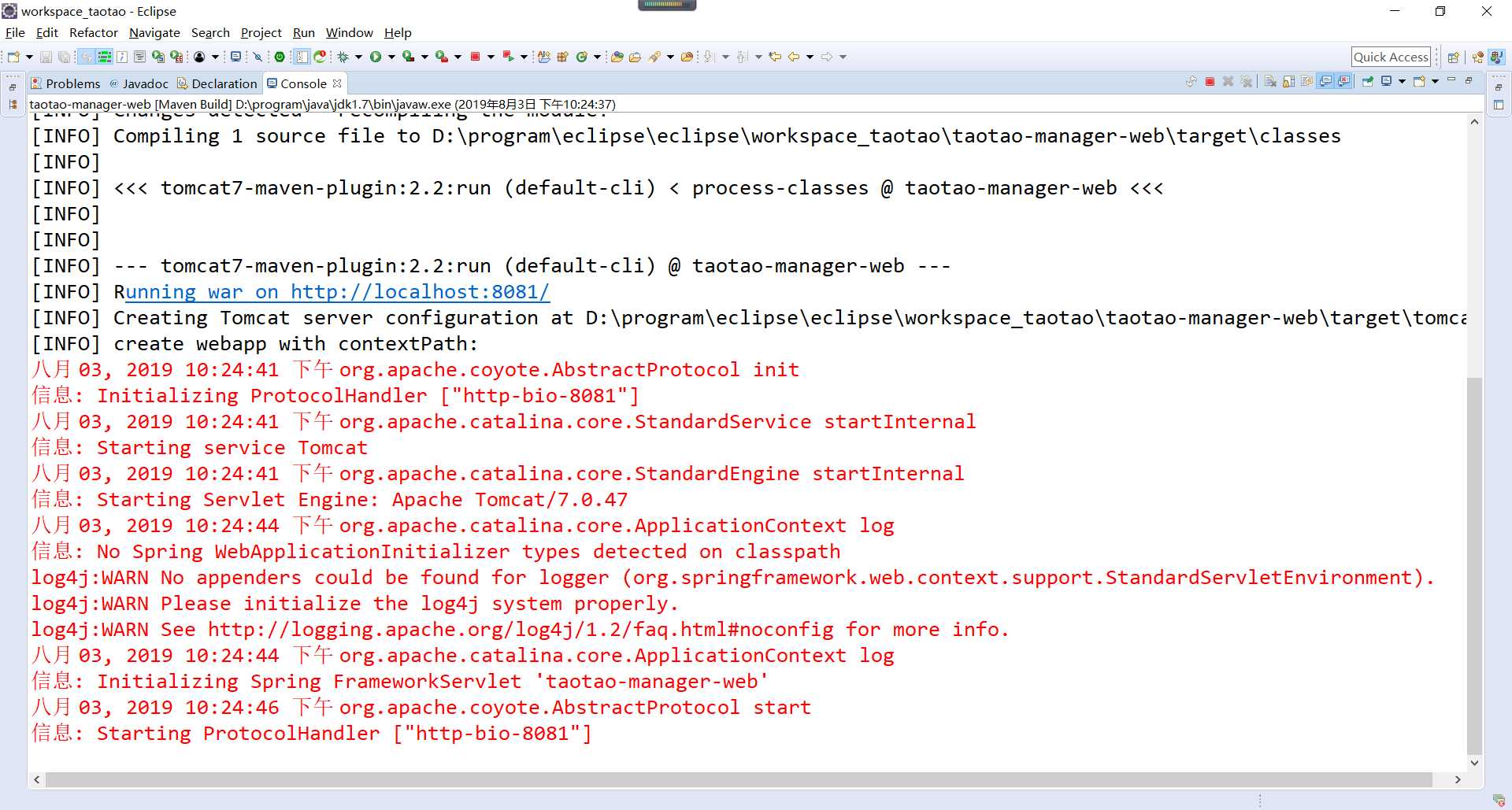This screenshot has height=810, width=1512.
Task: Click Remove All Terminated Launches icon
Action: point(1246,81)
